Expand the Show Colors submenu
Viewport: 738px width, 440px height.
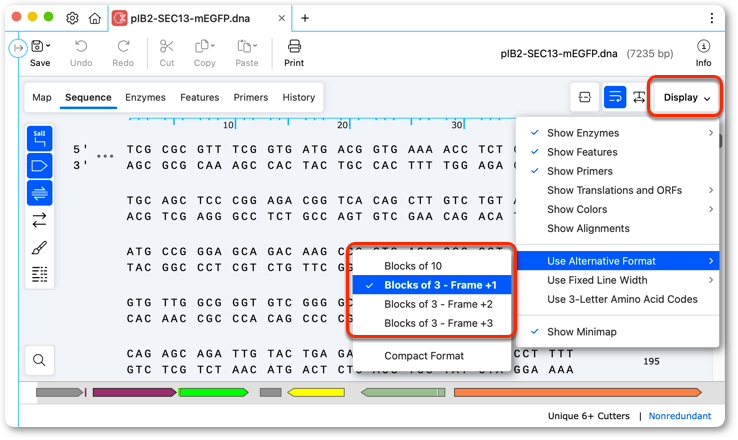(x=618, y=209)
